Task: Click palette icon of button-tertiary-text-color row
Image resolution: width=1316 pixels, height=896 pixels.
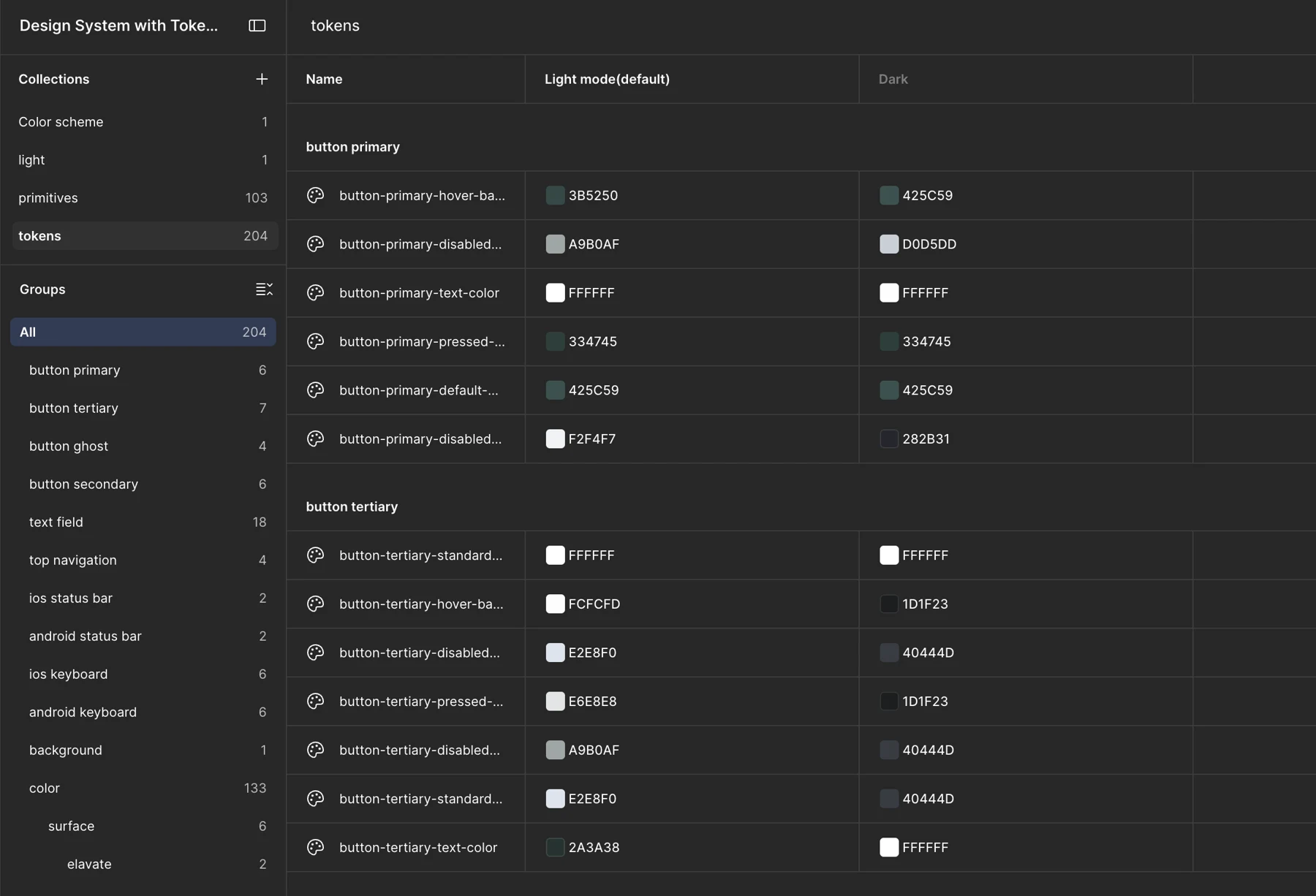Action: coord(315,847)
